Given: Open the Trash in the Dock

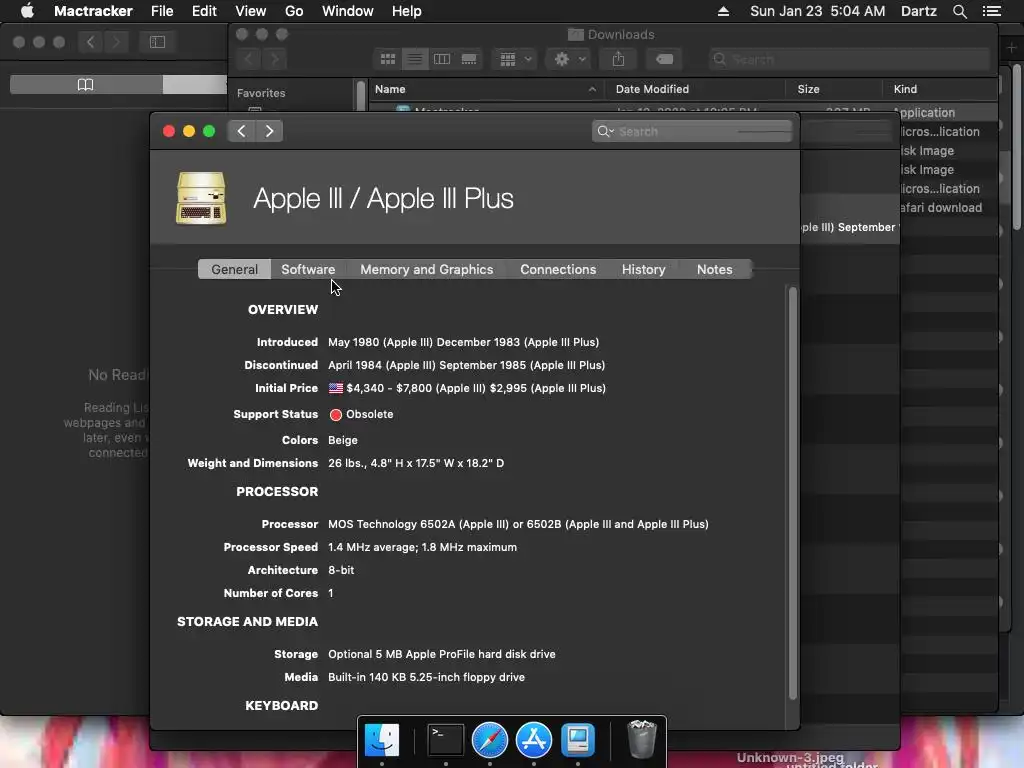Looking at the screenshot, I should pyautogui.click(x=641, y=739).
